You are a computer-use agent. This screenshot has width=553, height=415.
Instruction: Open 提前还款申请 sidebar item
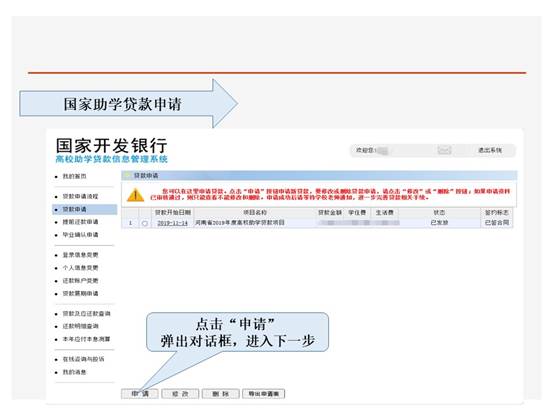(80, 222)
